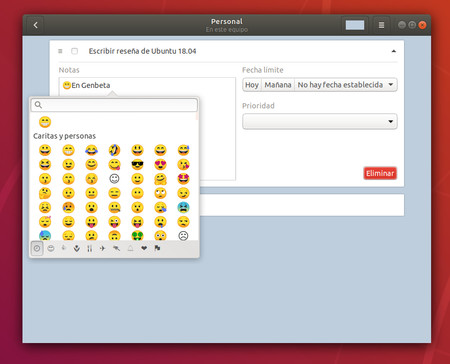The image size is (450, 364).
Task: Pick the money-mouth face emoji
Action: point(137,236)
